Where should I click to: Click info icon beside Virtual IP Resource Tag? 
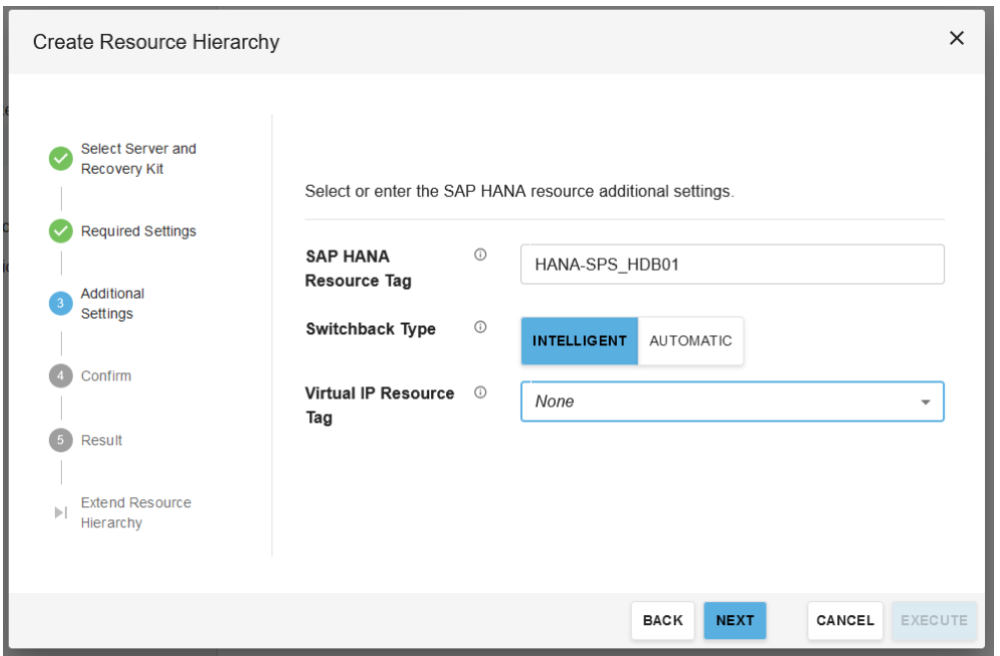point(480,392)
